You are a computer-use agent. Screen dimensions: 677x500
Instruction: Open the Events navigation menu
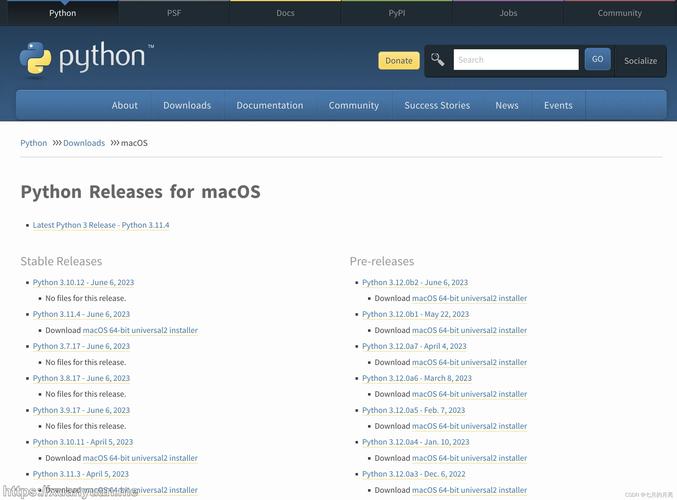tap(558, 105)
